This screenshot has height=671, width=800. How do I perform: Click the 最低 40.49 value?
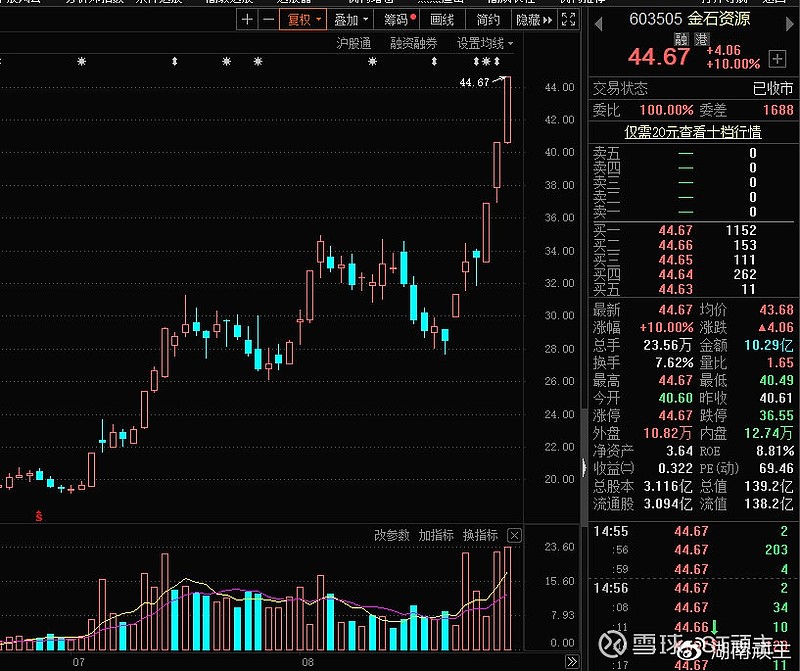(x=776, y=381)
